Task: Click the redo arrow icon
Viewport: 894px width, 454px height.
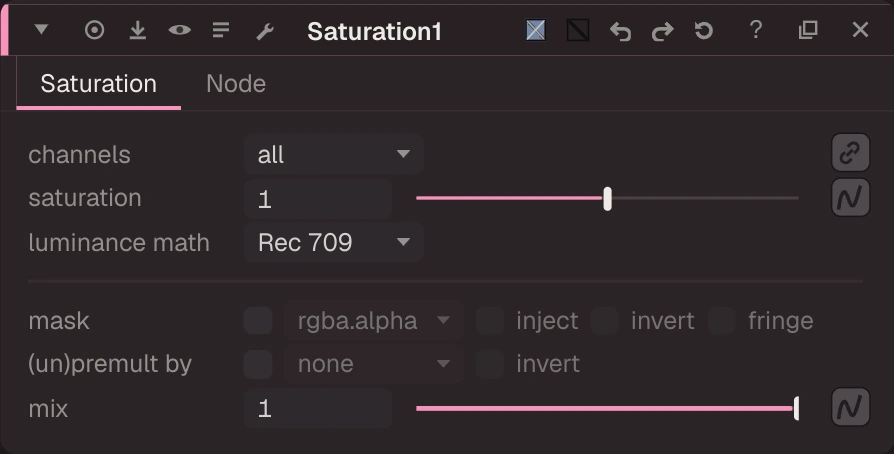Action: pos(662,31)
